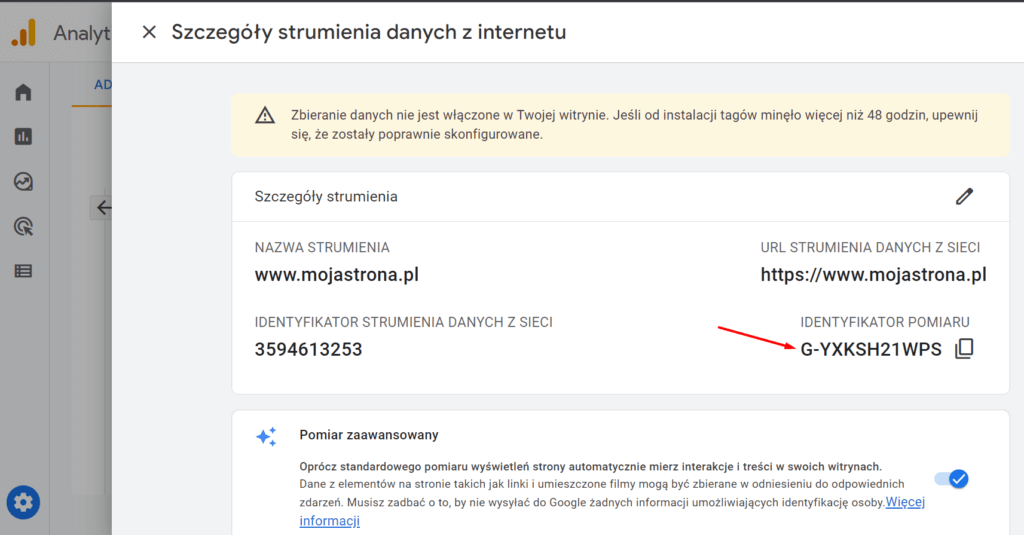Click 'NAZWA STRUMIENIA' label
This screenshot has width=1024, height=535.
coord(322,248)
